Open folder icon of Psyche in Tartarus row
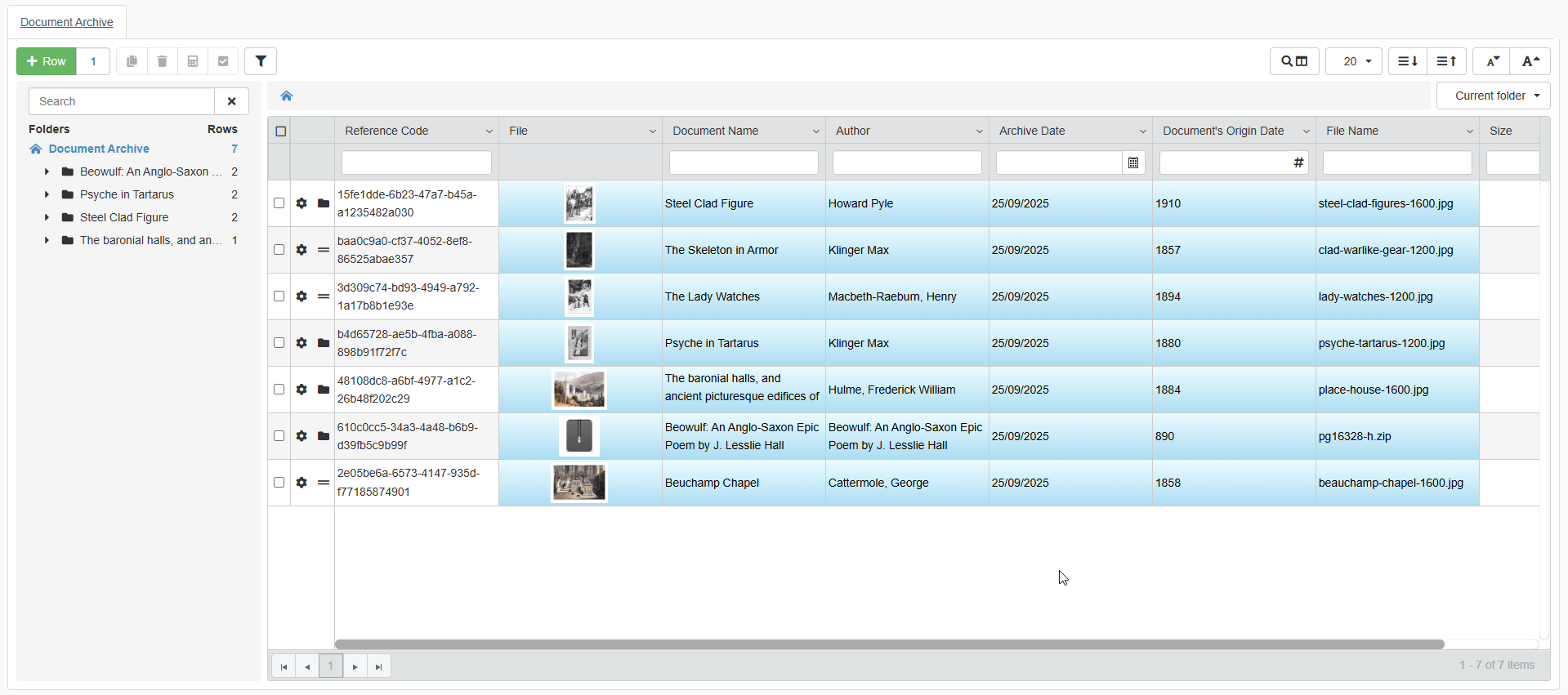 tap(324, 343)
